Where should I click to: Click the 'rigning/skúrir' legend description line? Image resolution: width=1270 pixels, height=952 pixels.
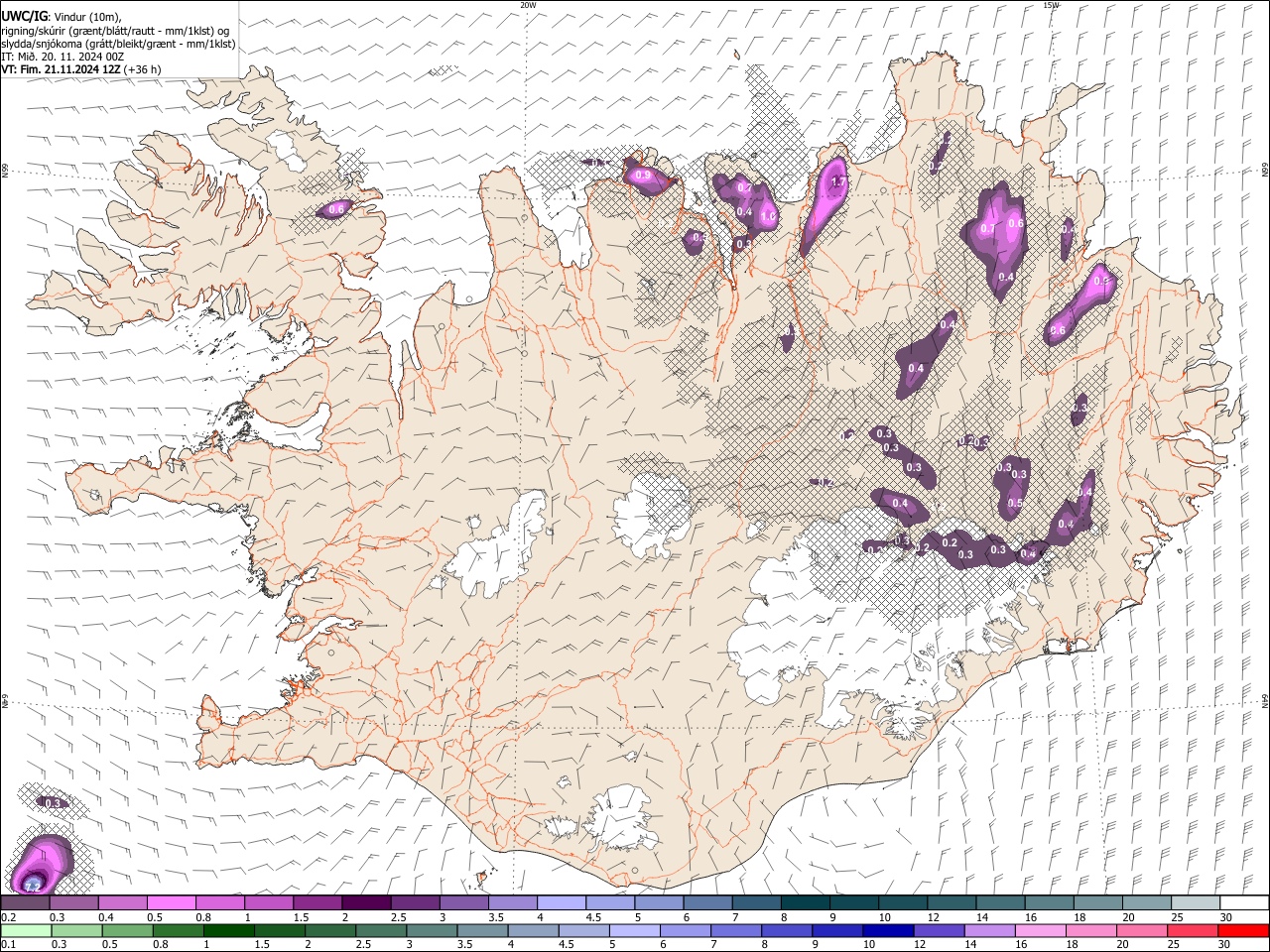(x=116, y=31)
